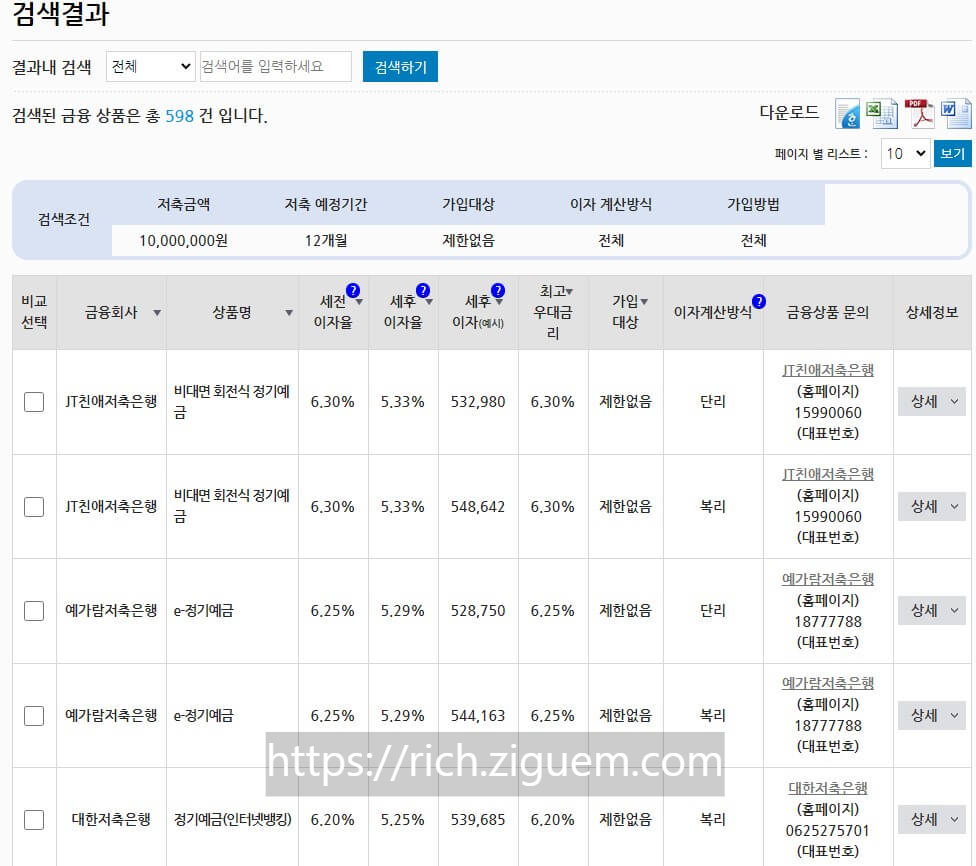976x866 pixels.
Task: Download results as Word document
Action: (955, 113)
